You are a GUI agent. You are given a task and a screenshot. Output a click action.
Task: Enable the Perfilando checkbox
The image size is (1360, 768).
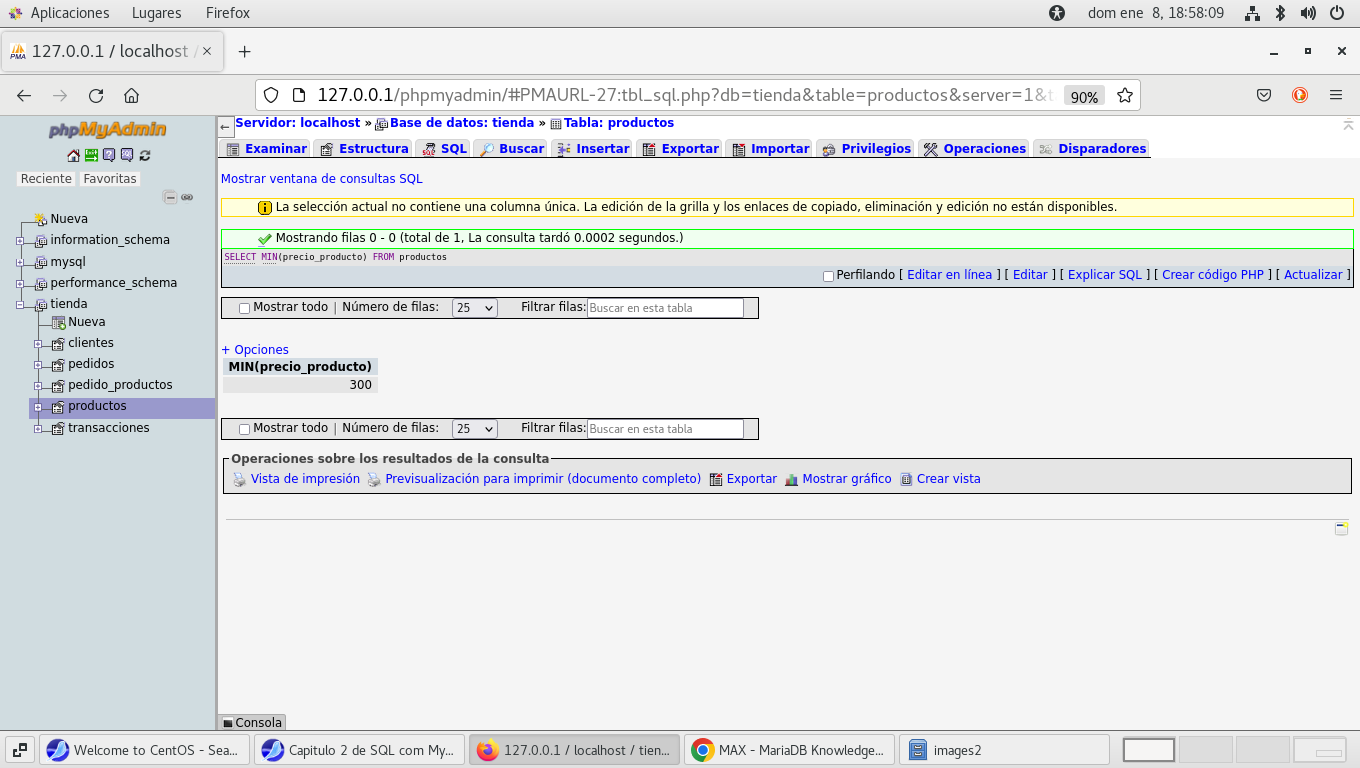point(828,276)
